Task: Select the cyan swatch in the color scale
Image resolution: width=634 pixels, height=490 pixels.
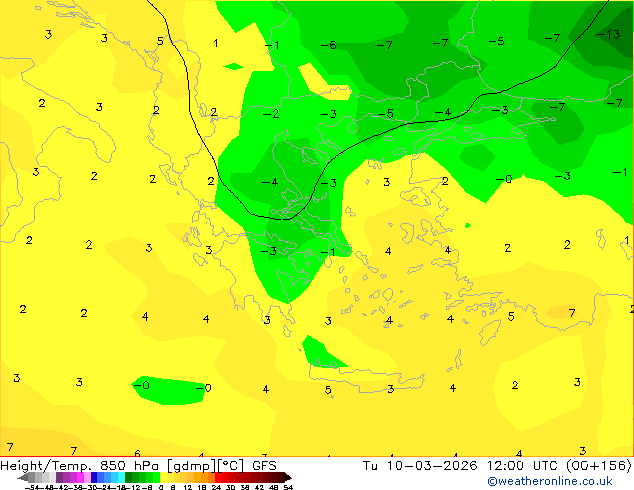Action: [121, 477]
